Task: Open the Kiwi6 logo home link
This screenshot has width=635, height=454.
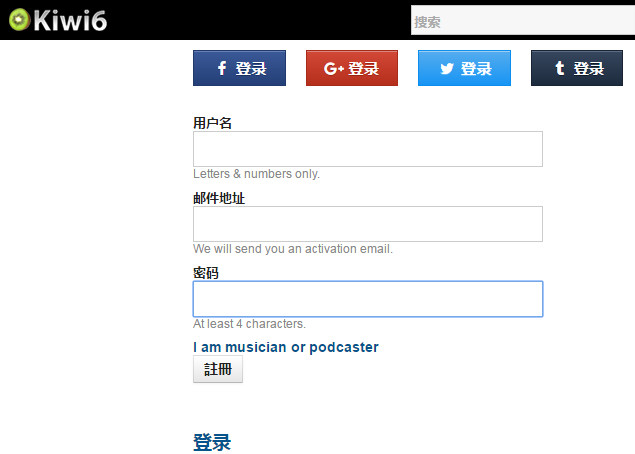Action: tap(58, 20)
